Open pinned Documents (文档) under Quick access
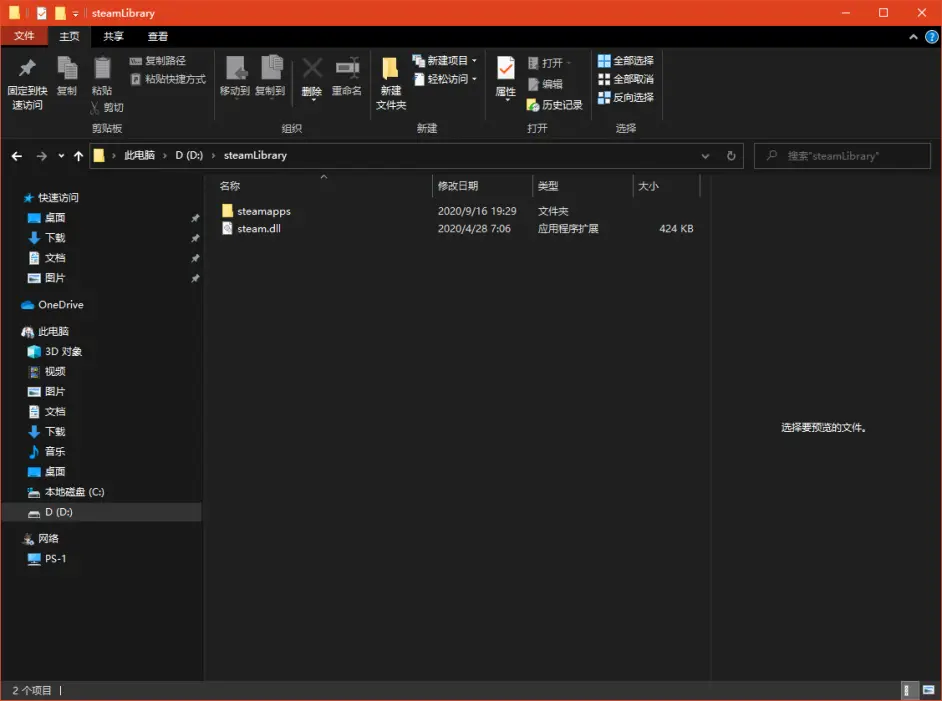This screenshot has width=942, height=701. (55, 258)
